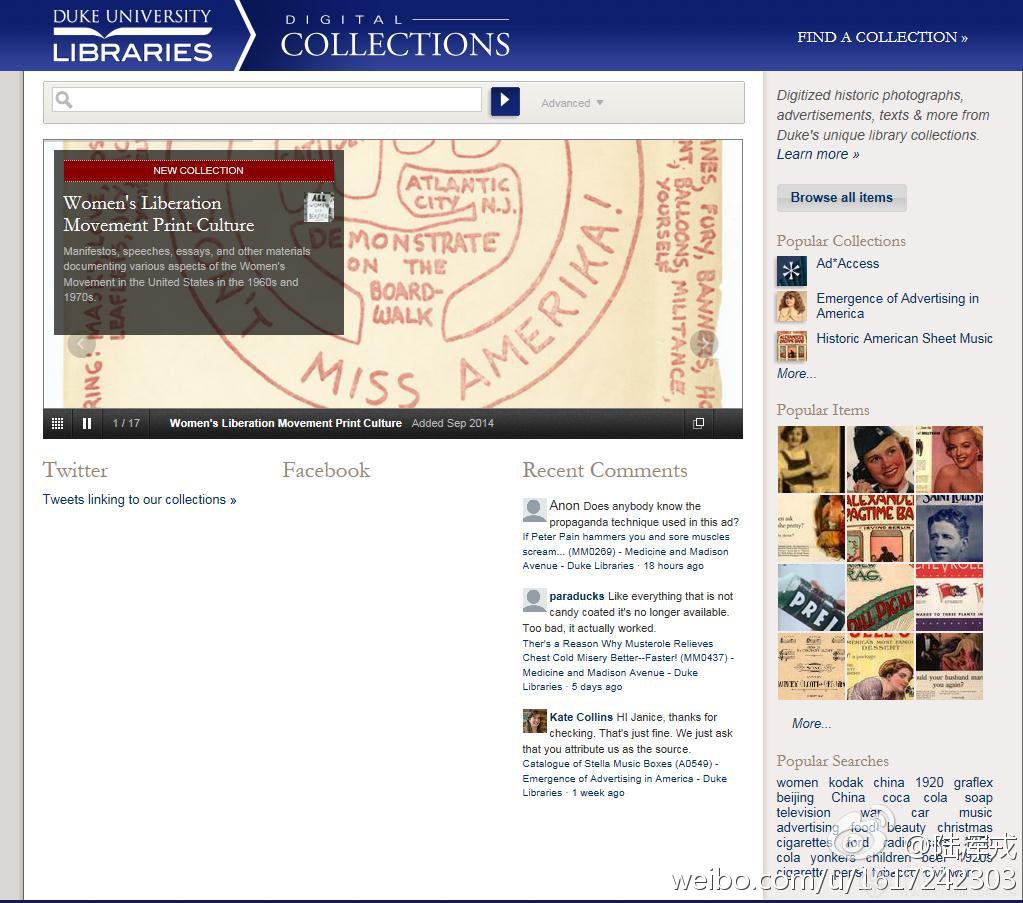The image size is (1023, 903).
Task: Click the Learn more link
Action: coord(817,155)
